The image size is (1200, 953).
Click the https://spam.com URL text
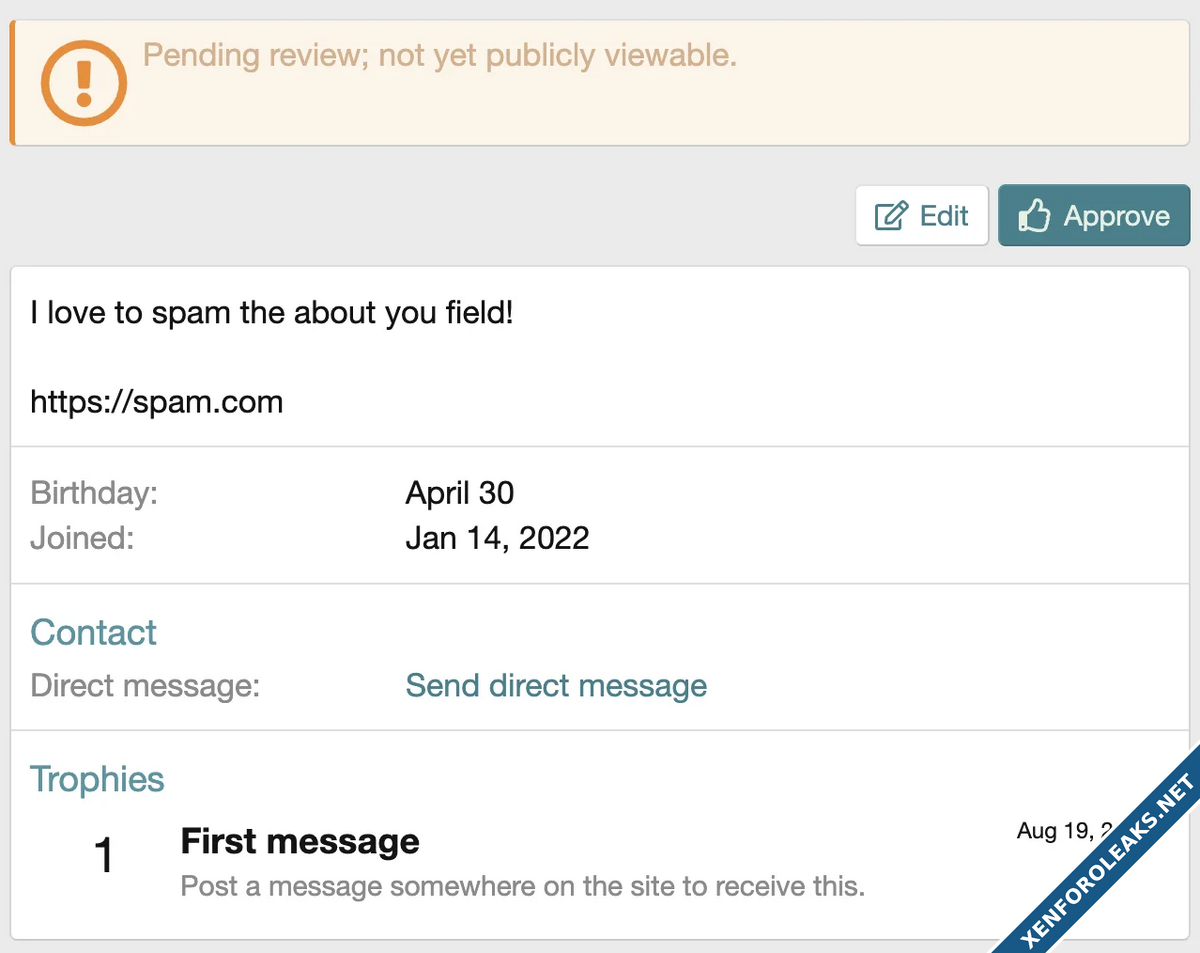[x=157, y=402]
